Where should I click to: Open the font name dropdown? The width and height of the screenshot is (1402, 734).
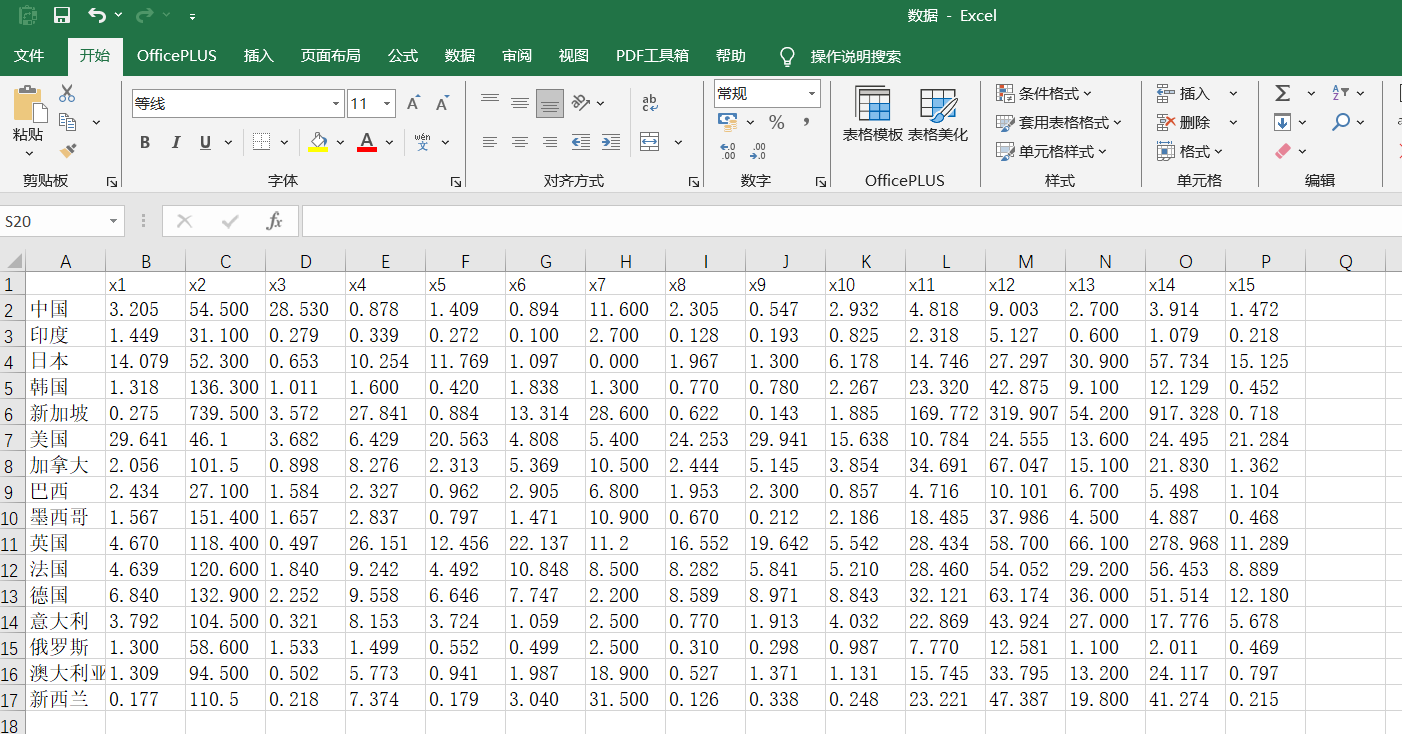[x=336, y=104]
